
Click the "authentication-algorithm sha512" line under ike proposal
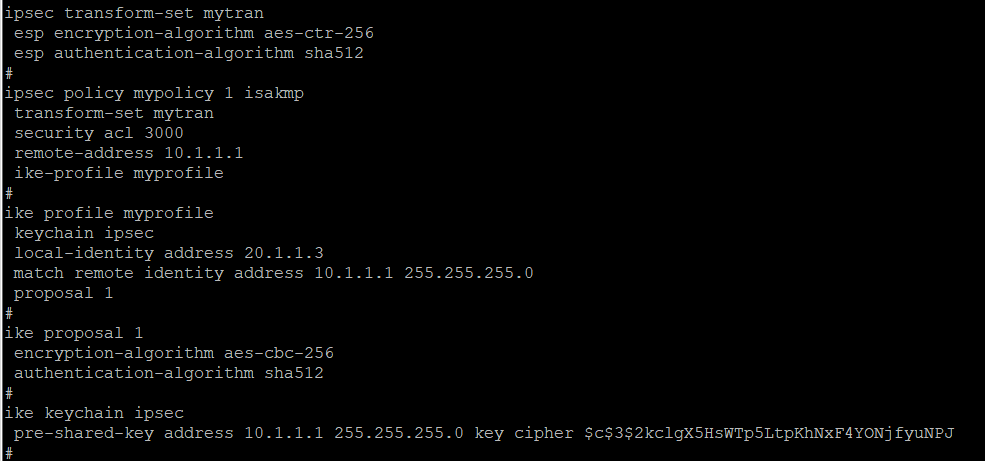click(x=168, y=373)
